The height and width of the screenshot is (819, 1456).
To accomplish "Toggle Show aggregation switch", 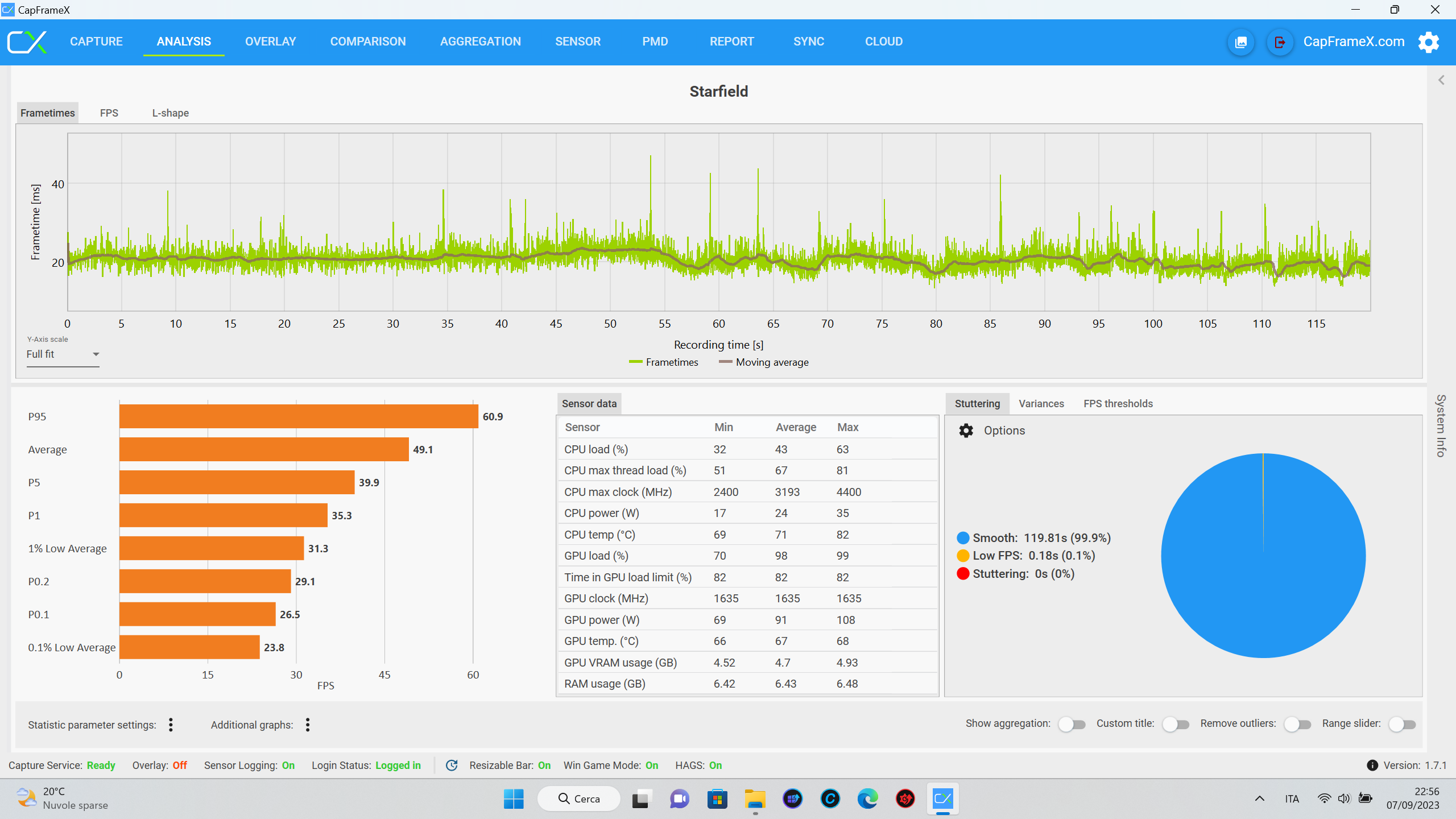I will (x=1072, y=725).
